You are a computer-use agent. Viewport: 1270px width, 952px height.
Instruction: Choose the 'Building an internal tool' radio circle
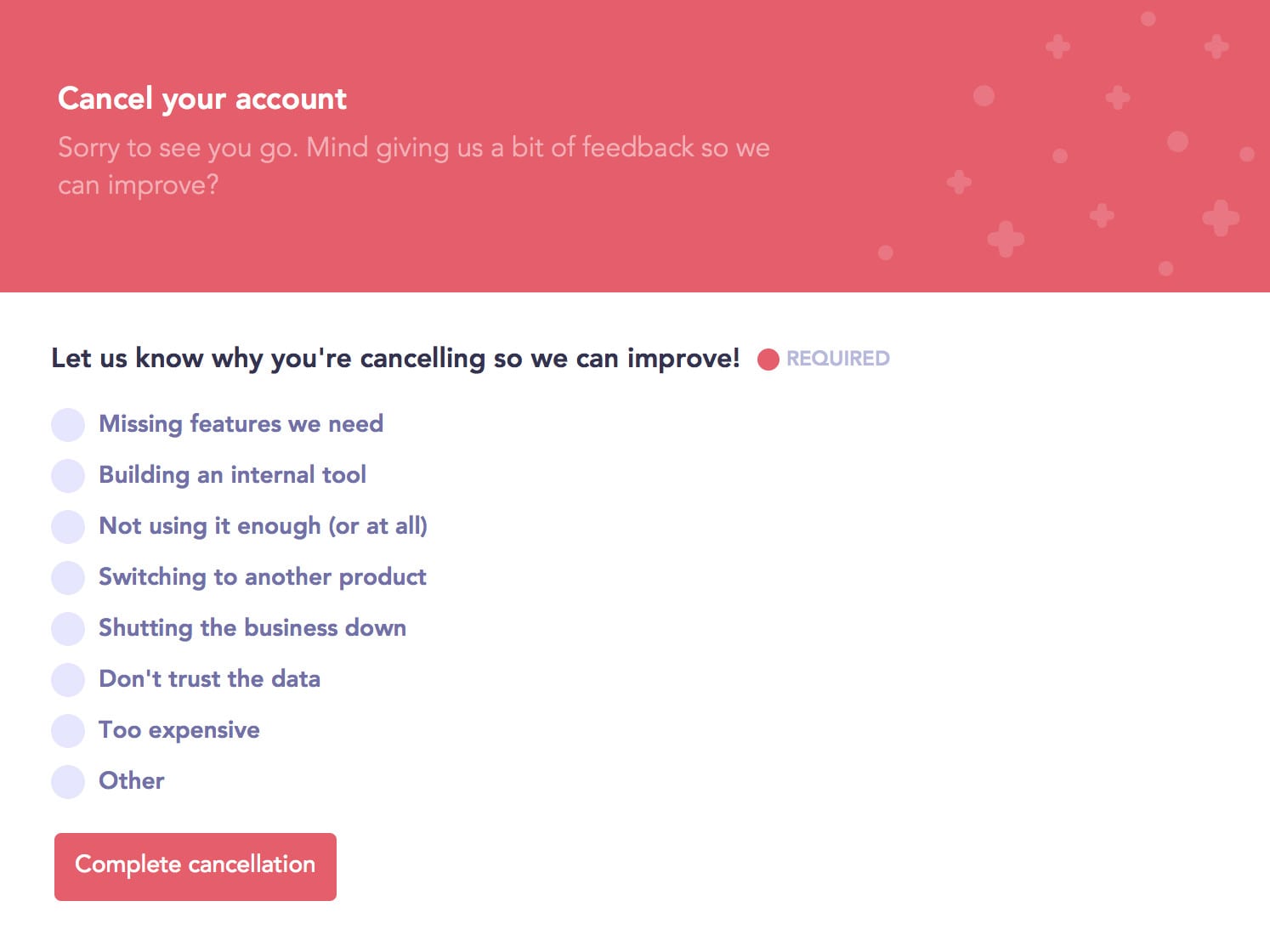[x=68, y=475]
